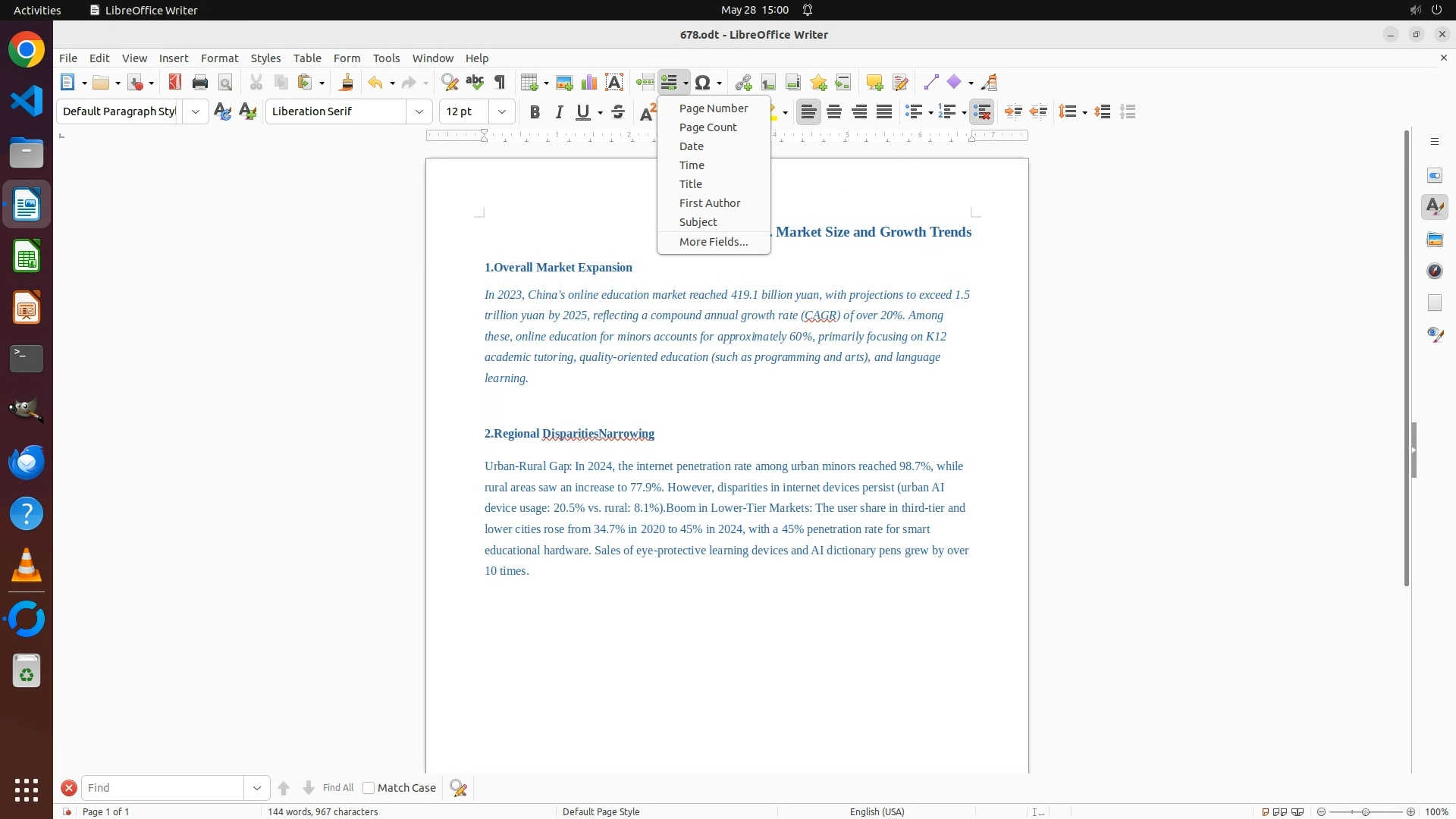Viewport: 1456px width, 819px height.
Task: Click the zoom slider in status bar
Action: coord(1365,811)
